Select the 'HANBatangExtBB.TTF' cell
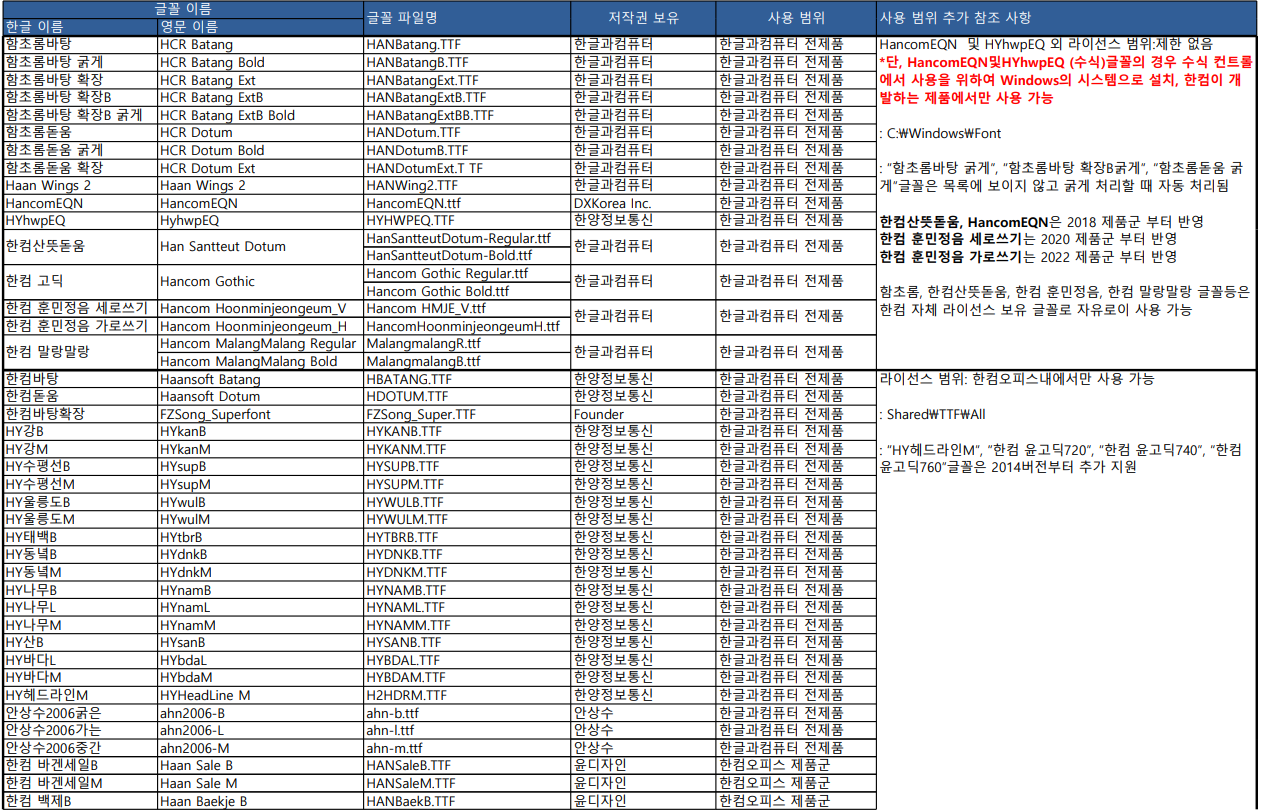 [467, 115]
